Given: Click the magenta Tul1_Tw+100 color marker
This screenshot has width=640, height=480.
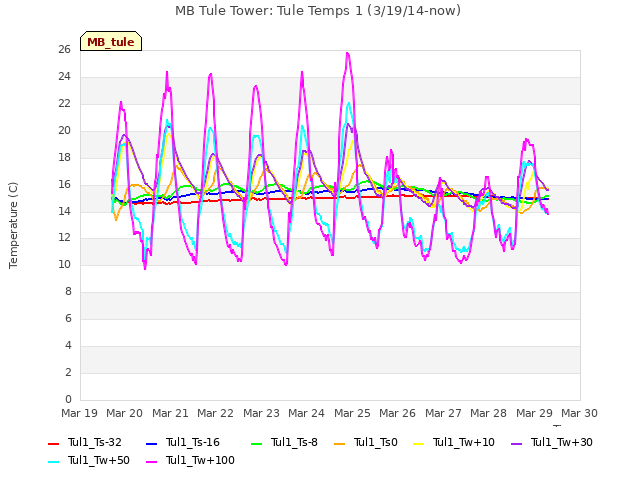Looking at the screenshot, I should coord(151,462).
